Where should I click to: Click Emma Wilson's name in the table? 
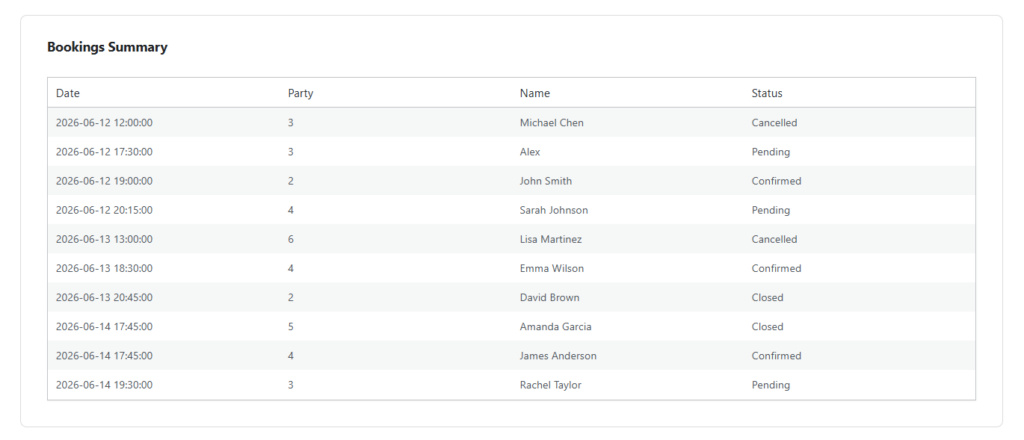tap(552, 268)
